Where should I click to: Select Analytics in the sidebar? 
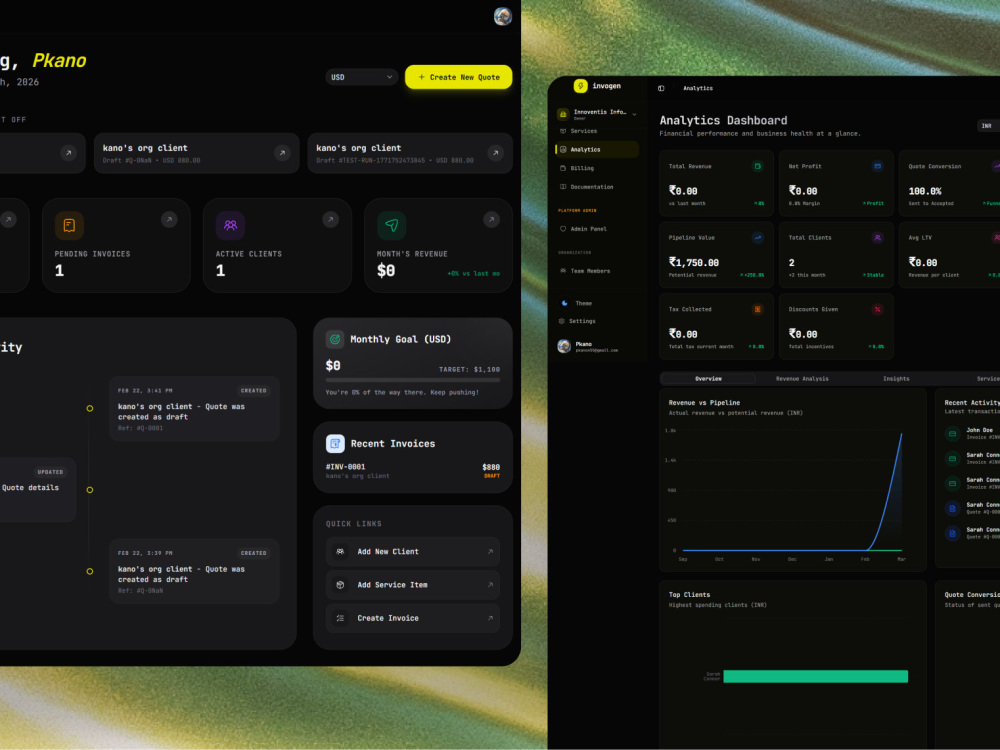click(597, 149)
